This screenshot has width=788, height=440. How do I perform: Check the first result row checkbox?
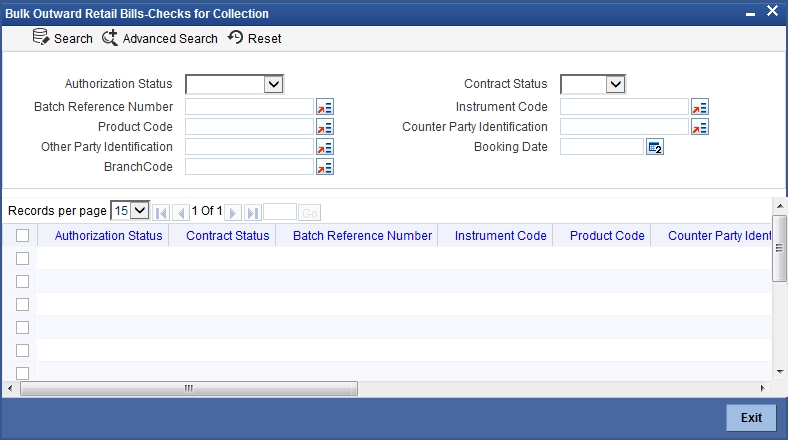[23, 258]
